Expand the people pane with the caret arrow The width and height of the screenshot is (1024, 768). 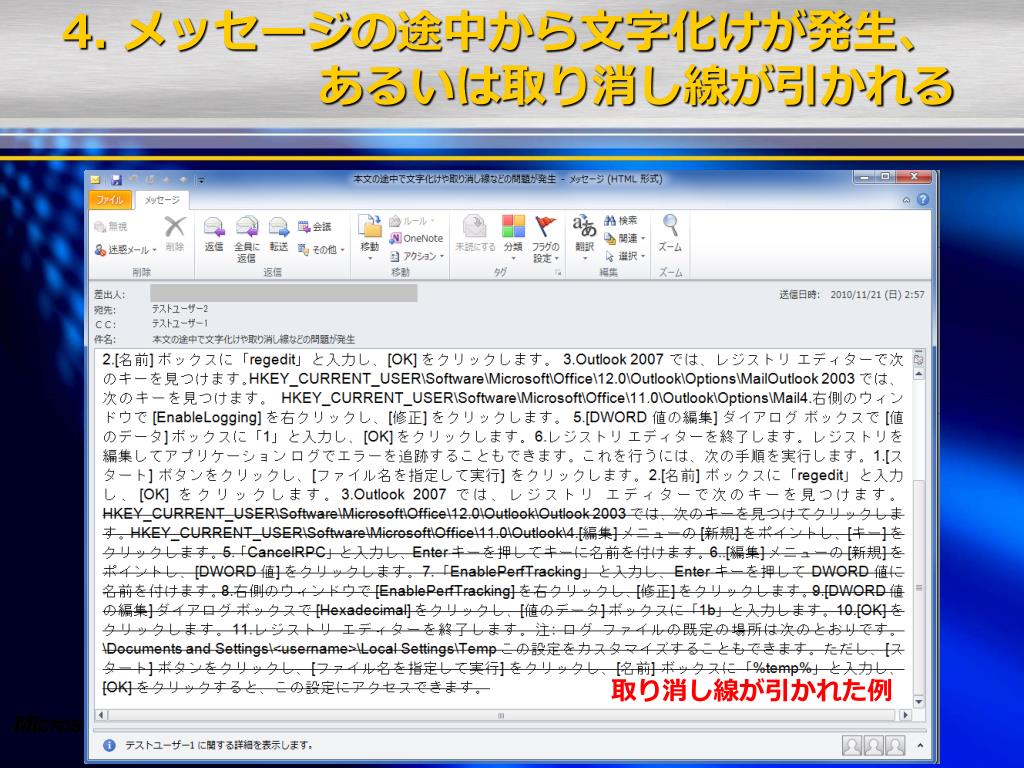coord(920,745)
